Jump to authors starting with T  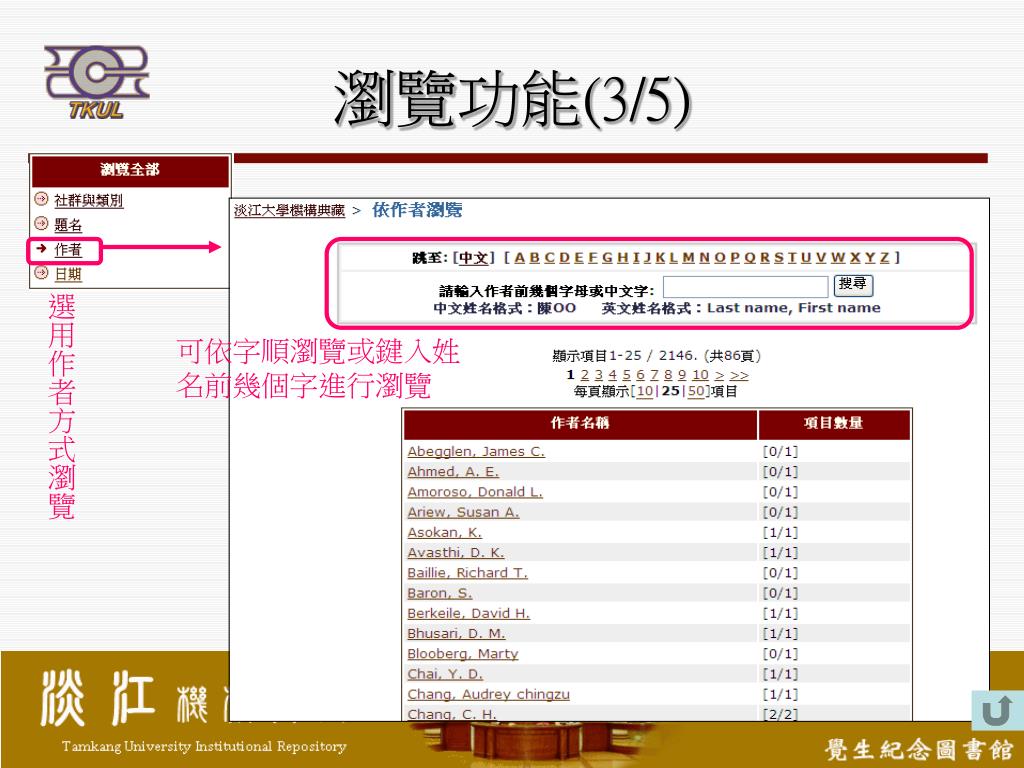[x=792, y=257]
